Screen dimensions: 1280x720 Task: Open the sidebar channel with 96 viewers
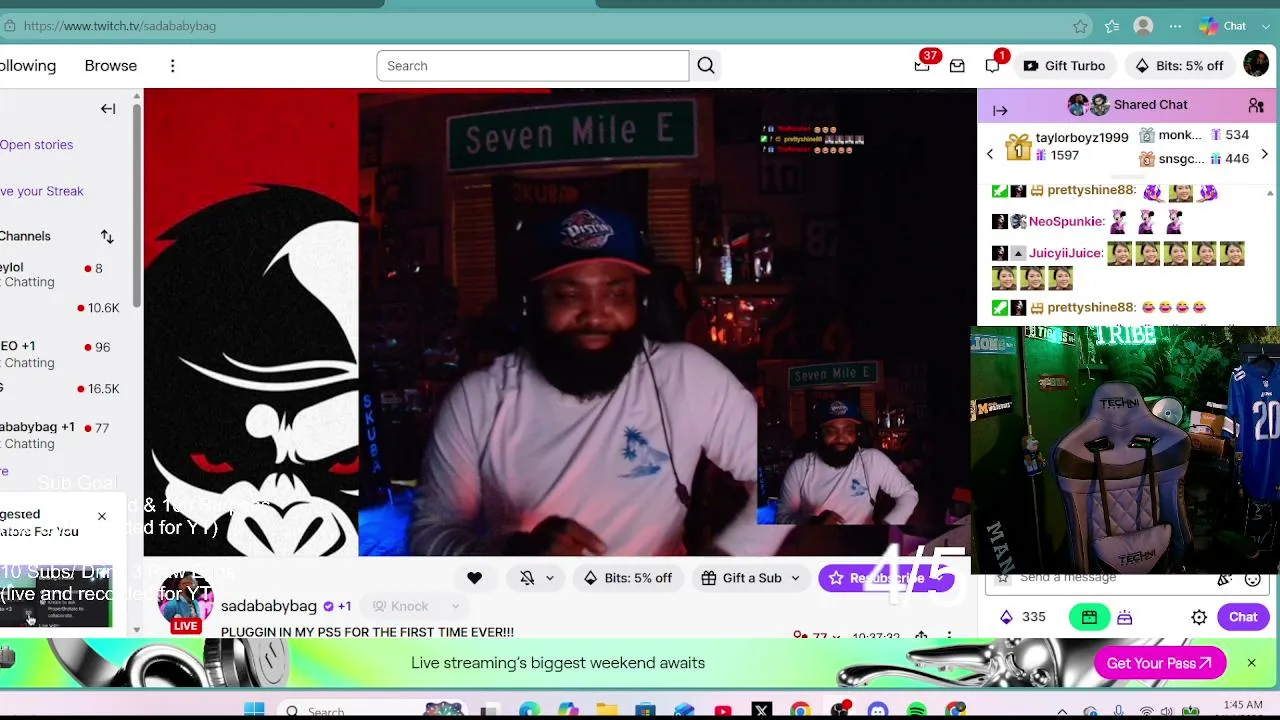[x=60, y=355]
